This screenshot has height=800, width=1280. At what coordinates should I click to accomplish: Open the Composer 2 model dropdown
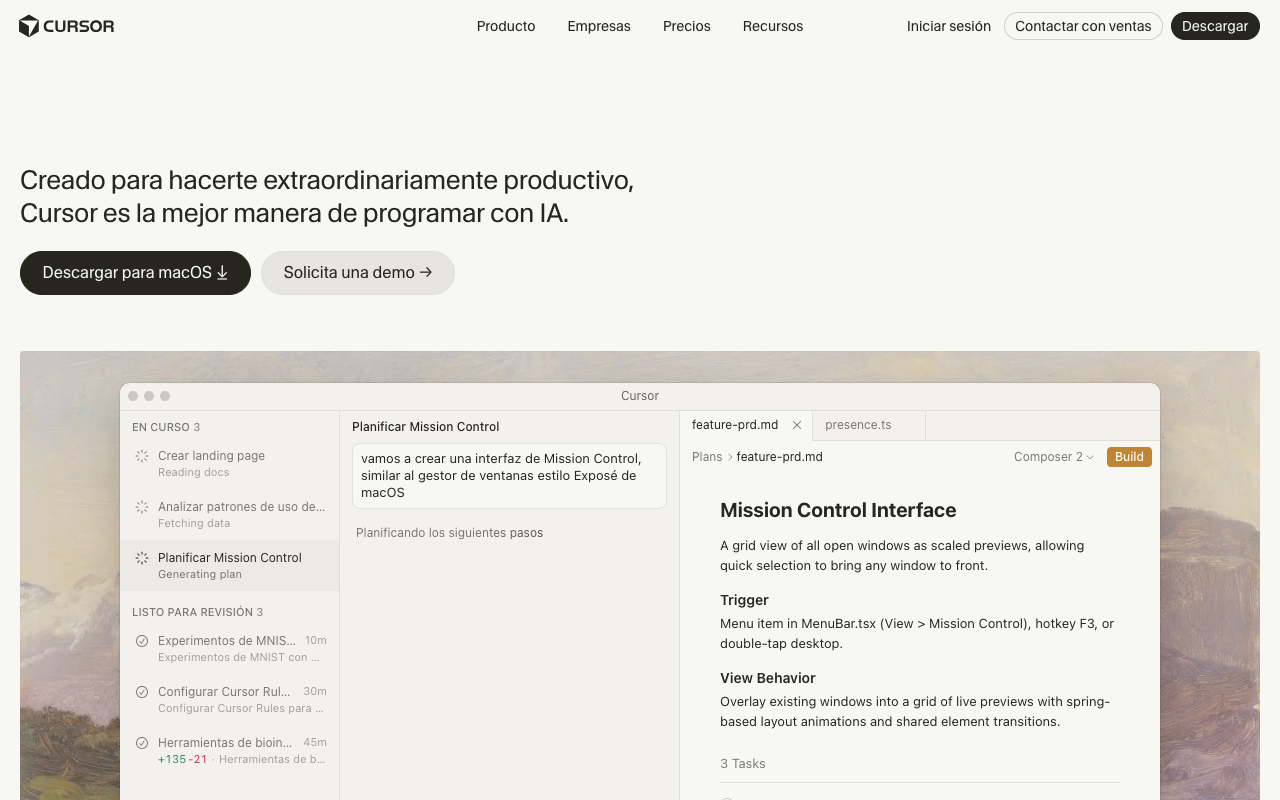[1053, 457]
